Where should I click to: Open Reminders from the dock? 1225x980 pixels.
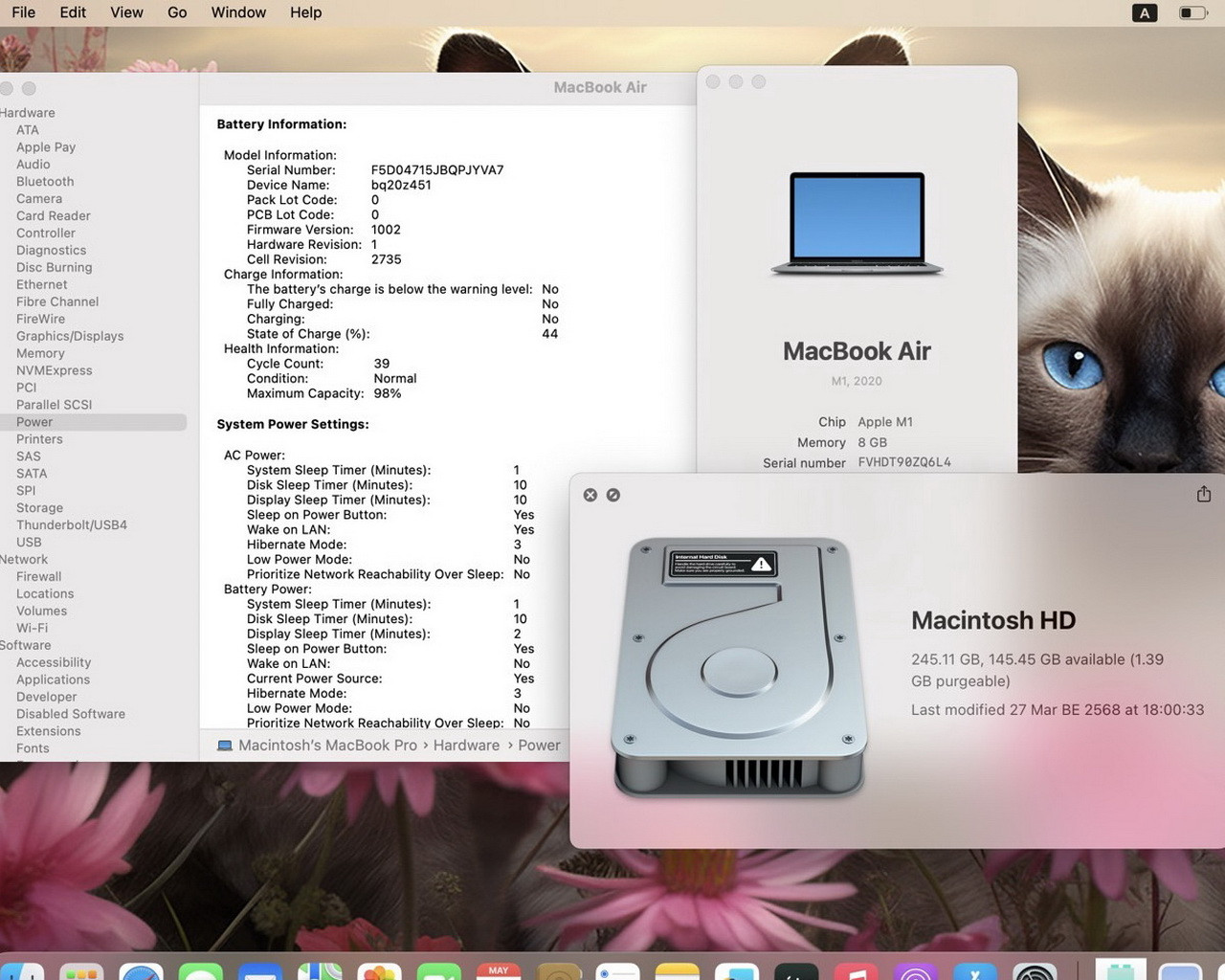tap(617, 970)
